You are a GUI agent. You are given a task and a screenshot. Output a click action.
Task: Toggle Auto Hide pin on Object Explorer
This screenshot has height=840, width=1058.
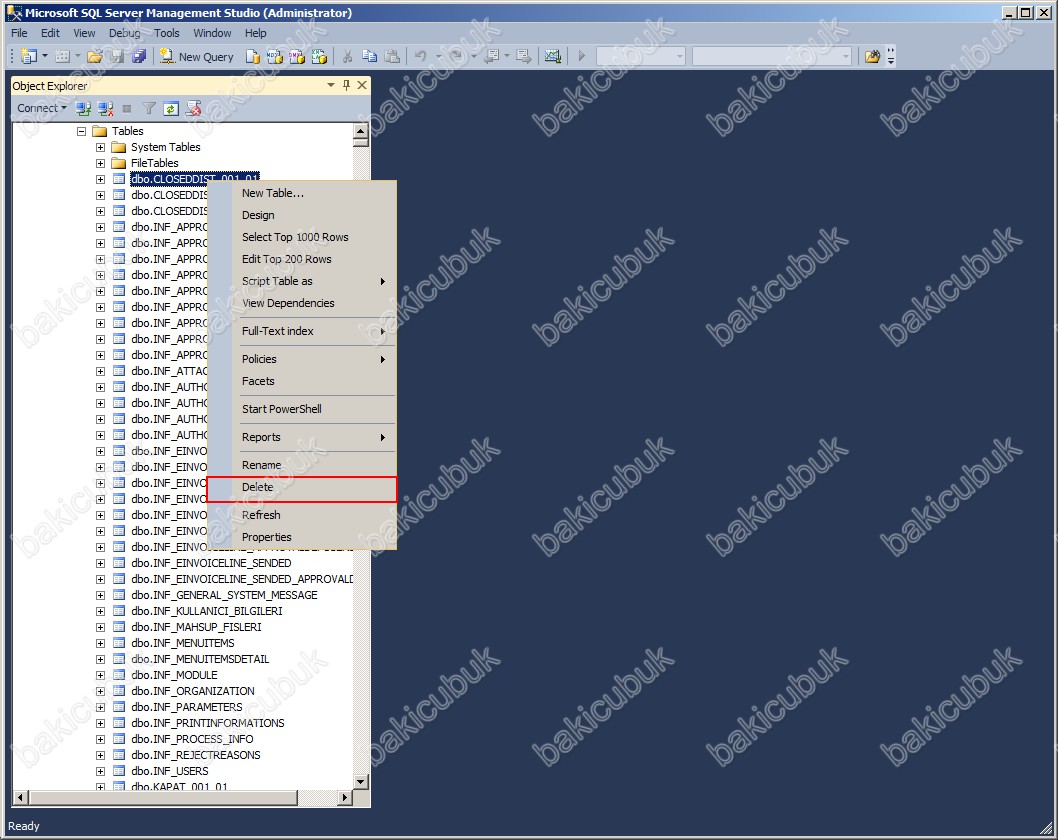346,85
